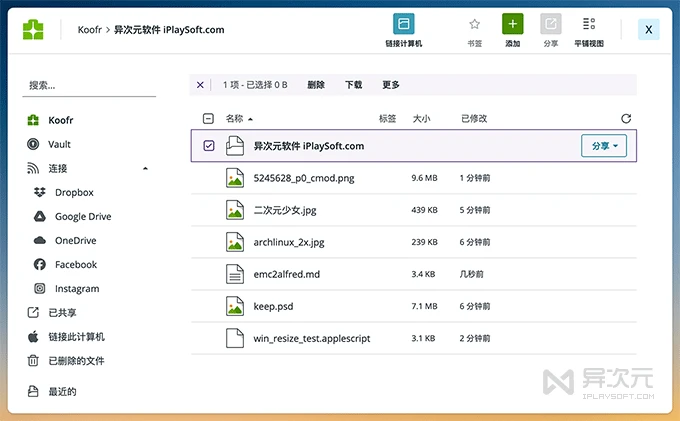The image size is (680, 421).
Task: Open file archlinux_2x.jpg
Action: [x=289, y=242]
